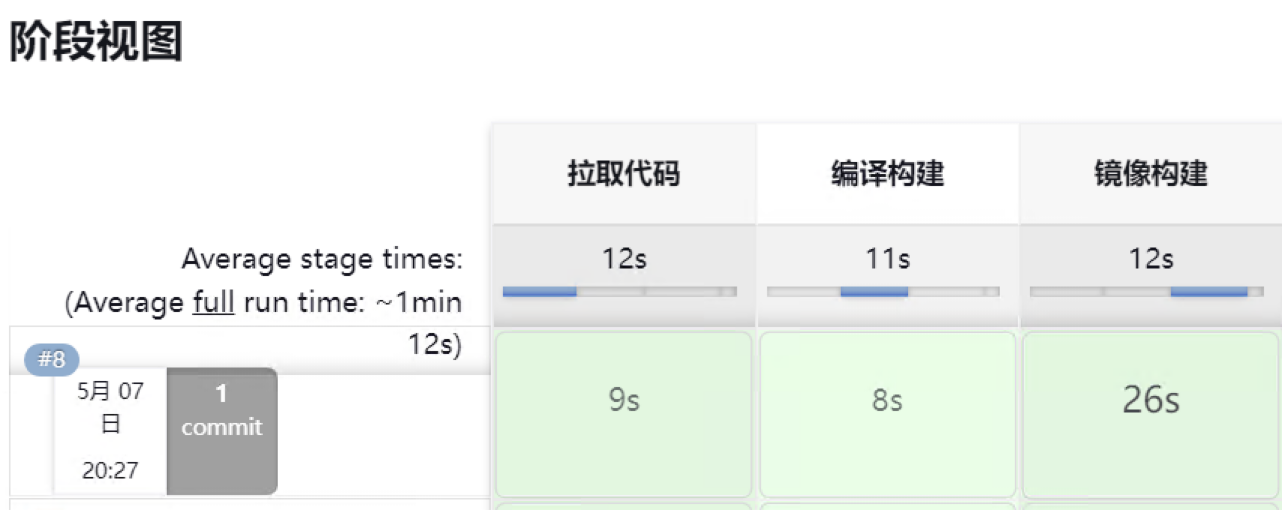Click 12s average time under 镜像构建
The image size is (1282, 510).
tap(1150, 259)
